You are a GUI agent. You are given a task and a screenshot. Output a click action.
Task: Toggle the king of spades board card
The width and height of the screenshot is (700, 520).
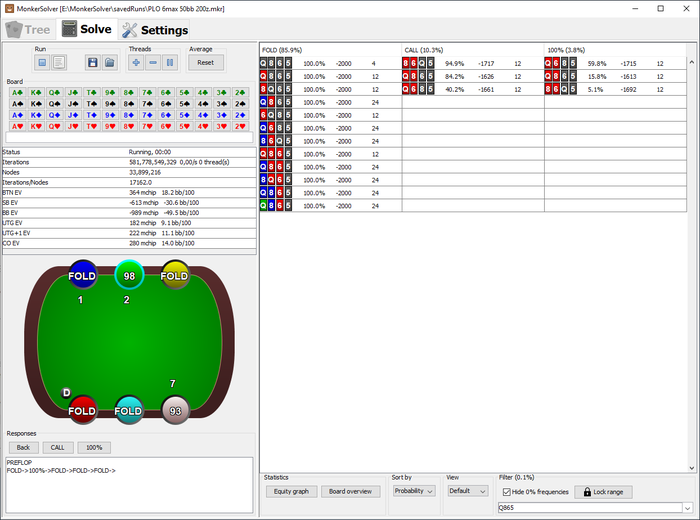[x=36, y=104]
